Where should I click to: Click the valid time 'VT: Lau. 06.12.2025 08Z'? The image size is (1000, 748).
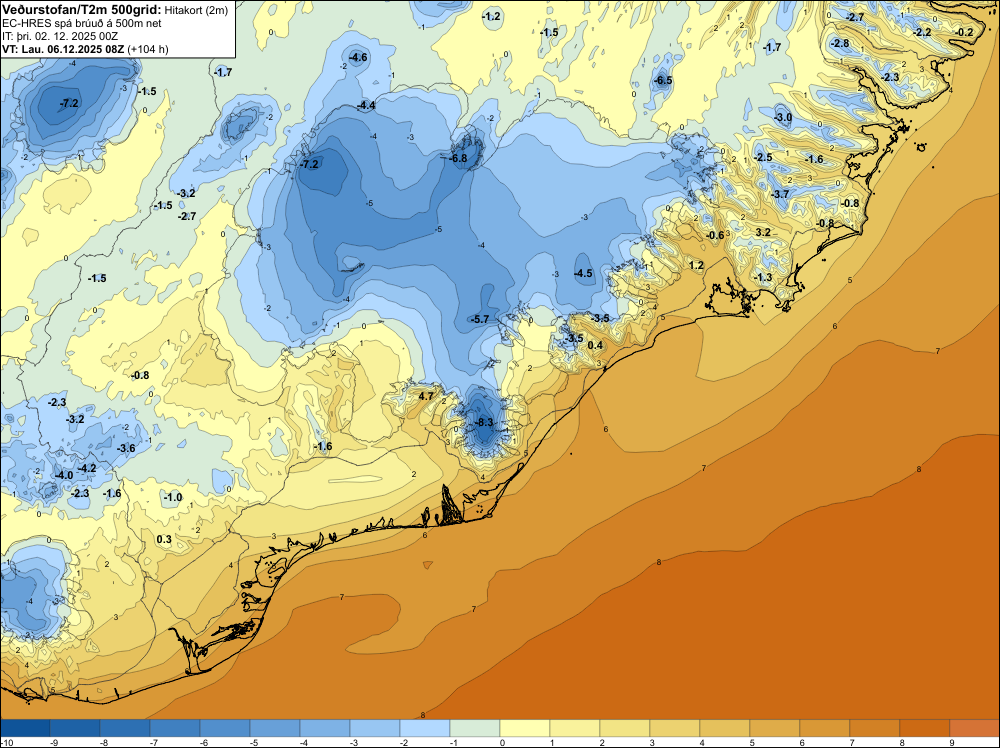click(x=63, y=49)
